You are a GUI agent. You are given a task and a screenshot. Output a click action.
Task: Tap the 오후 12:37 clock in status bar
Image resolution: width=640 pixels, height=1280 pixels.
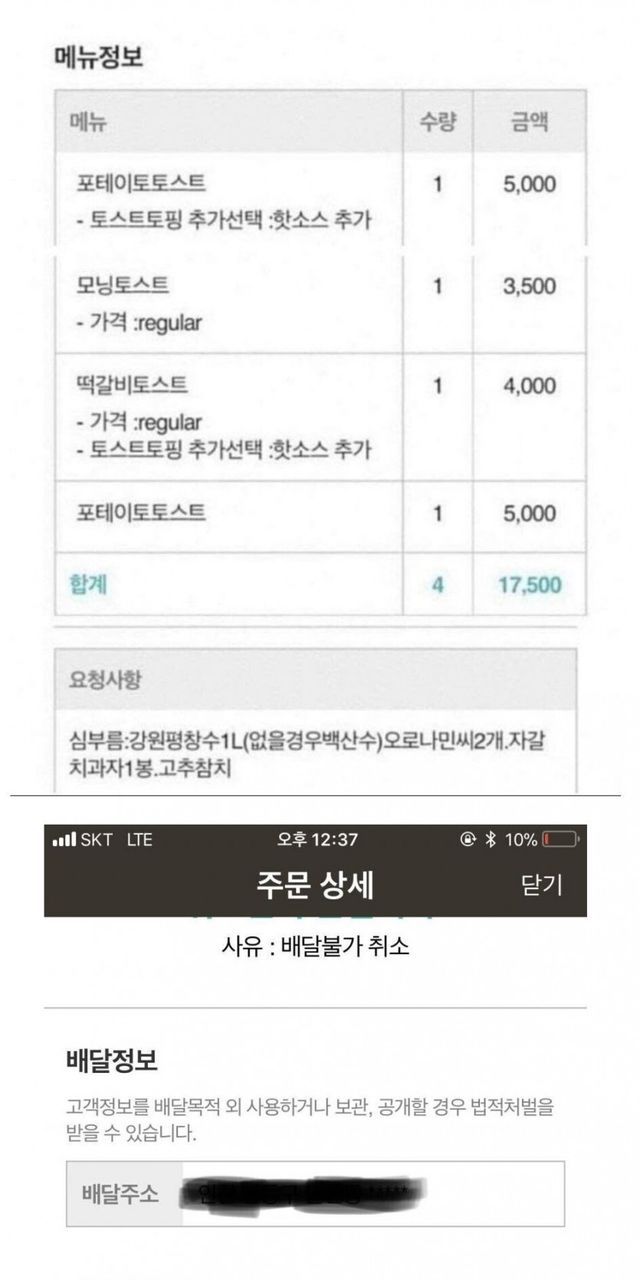pyautogui.click(x=317, y=840)
